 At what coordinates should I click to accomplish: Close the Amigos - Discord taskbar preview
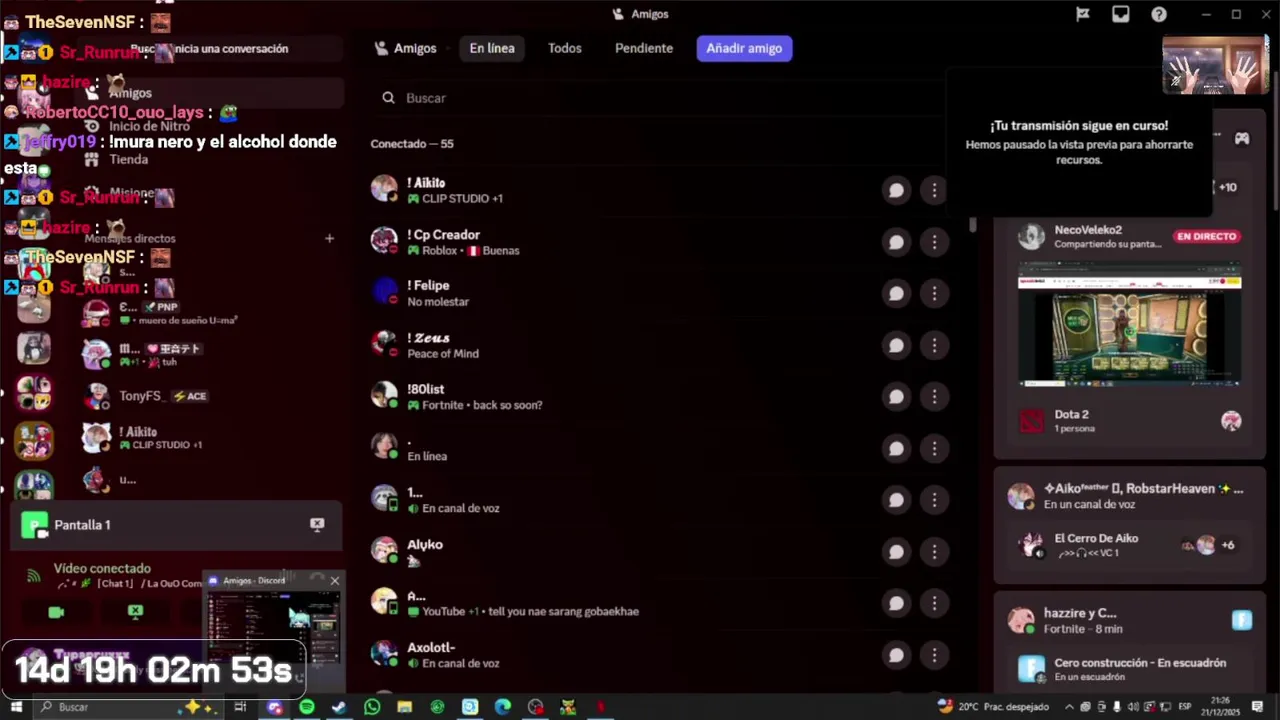coord(335,580)
